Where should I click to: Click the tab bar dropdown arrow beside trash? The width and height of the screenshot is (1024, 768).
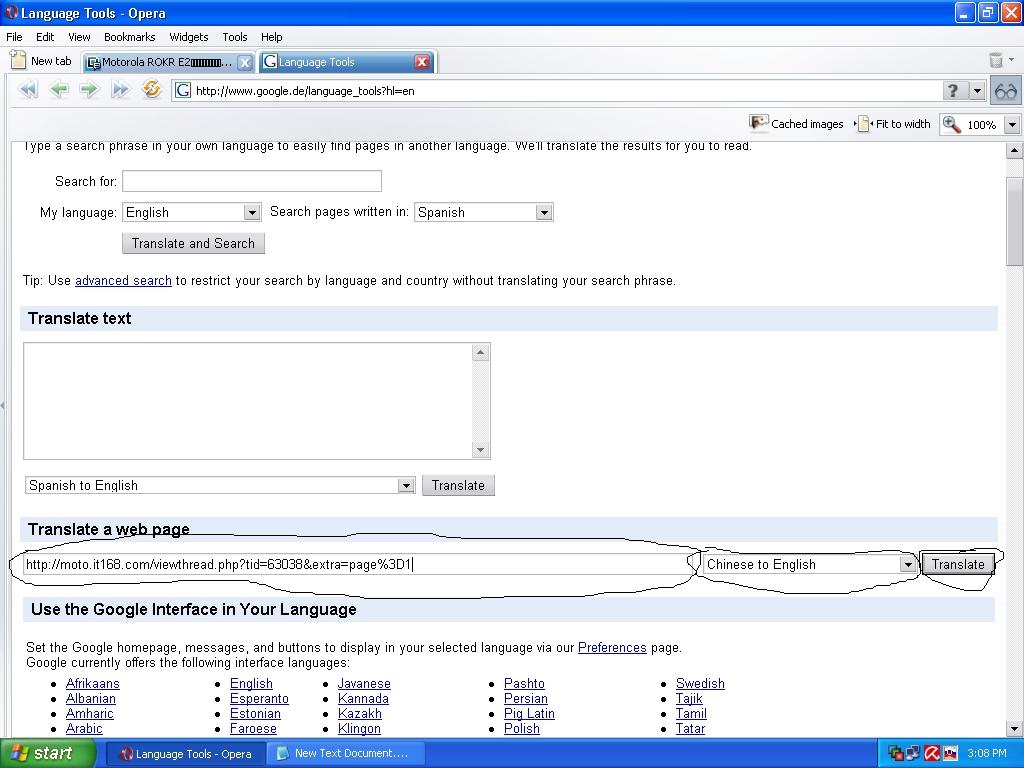point(1012,60)
